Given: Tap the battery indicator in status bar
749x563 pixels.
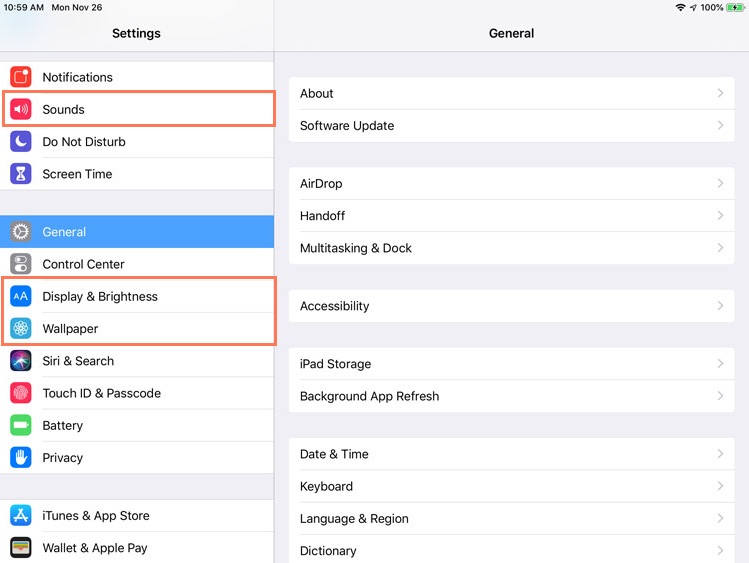Looking at the screenshot, I should [x=735, y=7].
